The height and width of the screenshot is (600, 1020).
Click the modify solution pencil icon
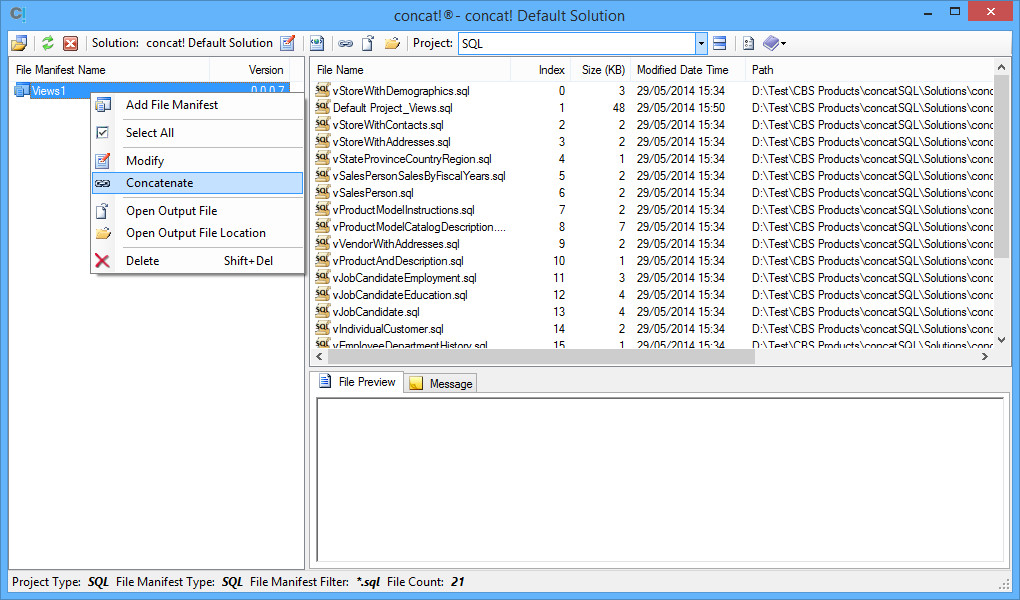click(288, 44)
